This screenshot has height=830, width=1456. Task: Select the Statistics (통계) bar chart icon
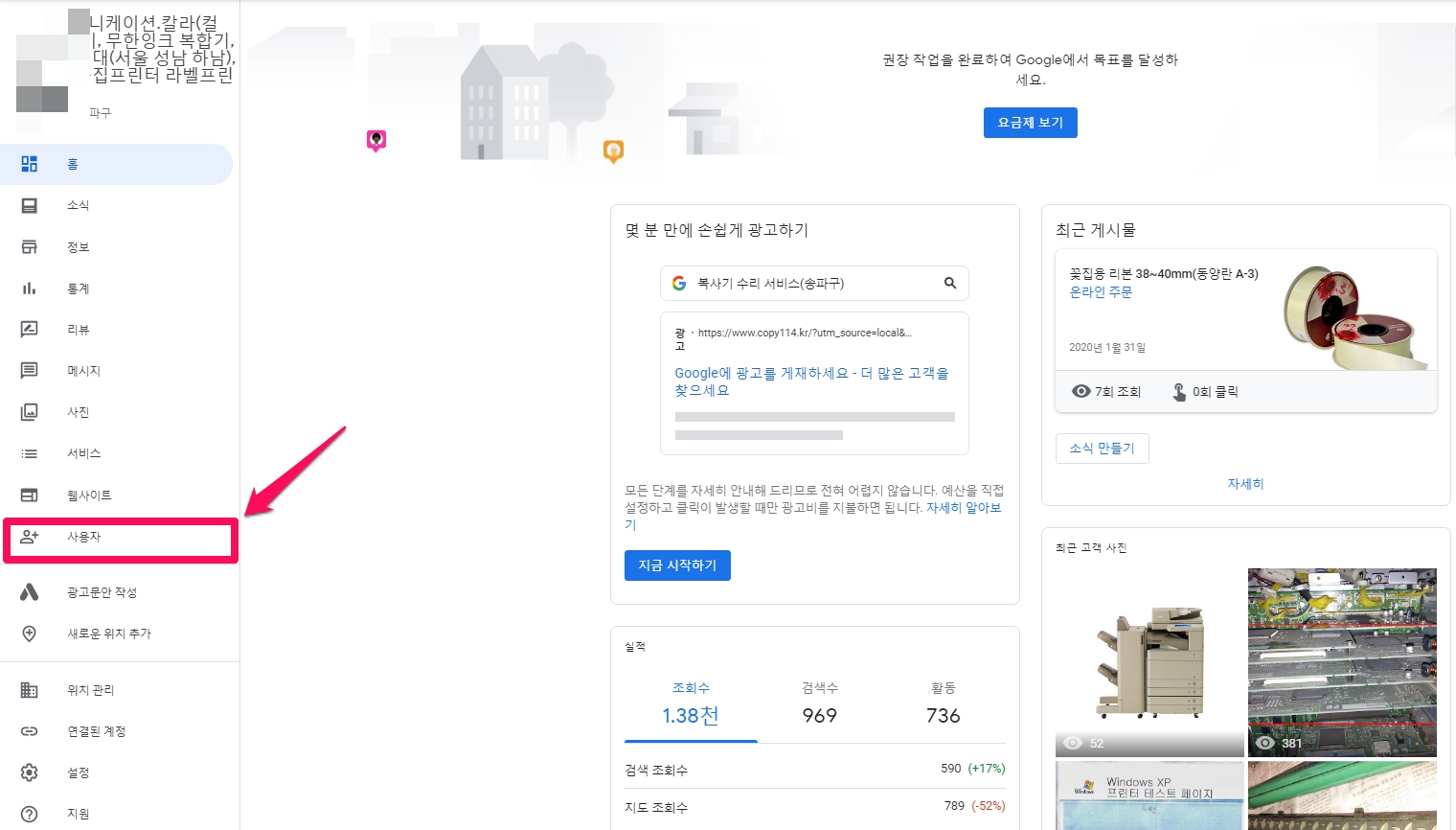point(30,288)
